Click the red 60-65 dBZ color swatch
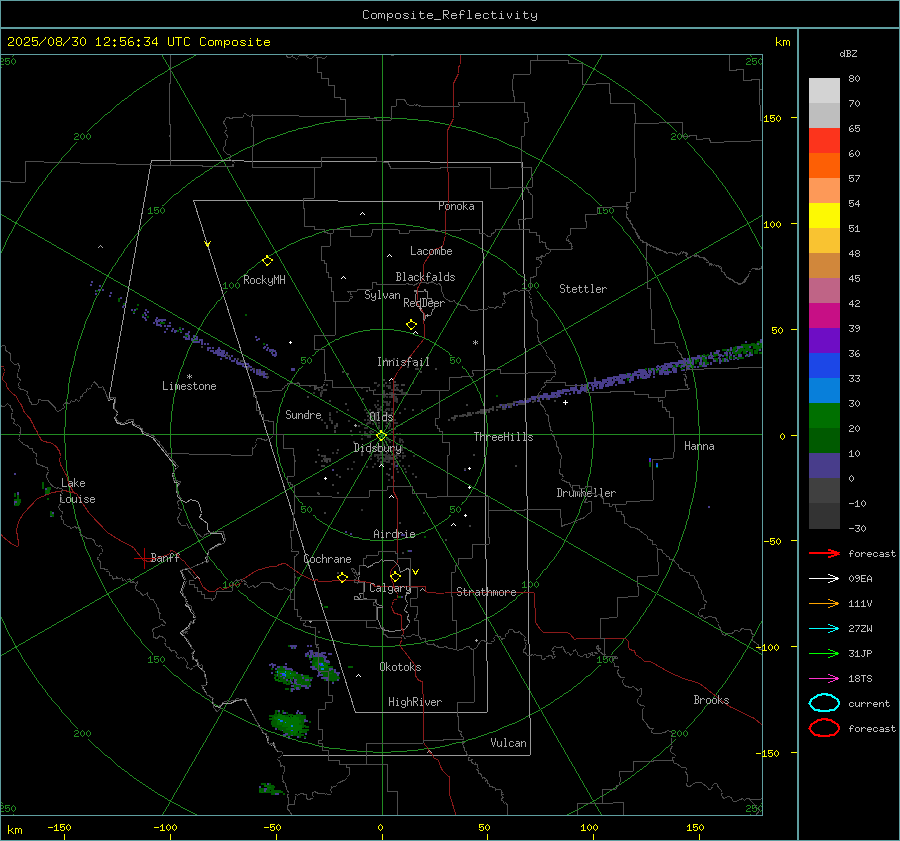Screen dimensions: 900x841 pos(824,141)
